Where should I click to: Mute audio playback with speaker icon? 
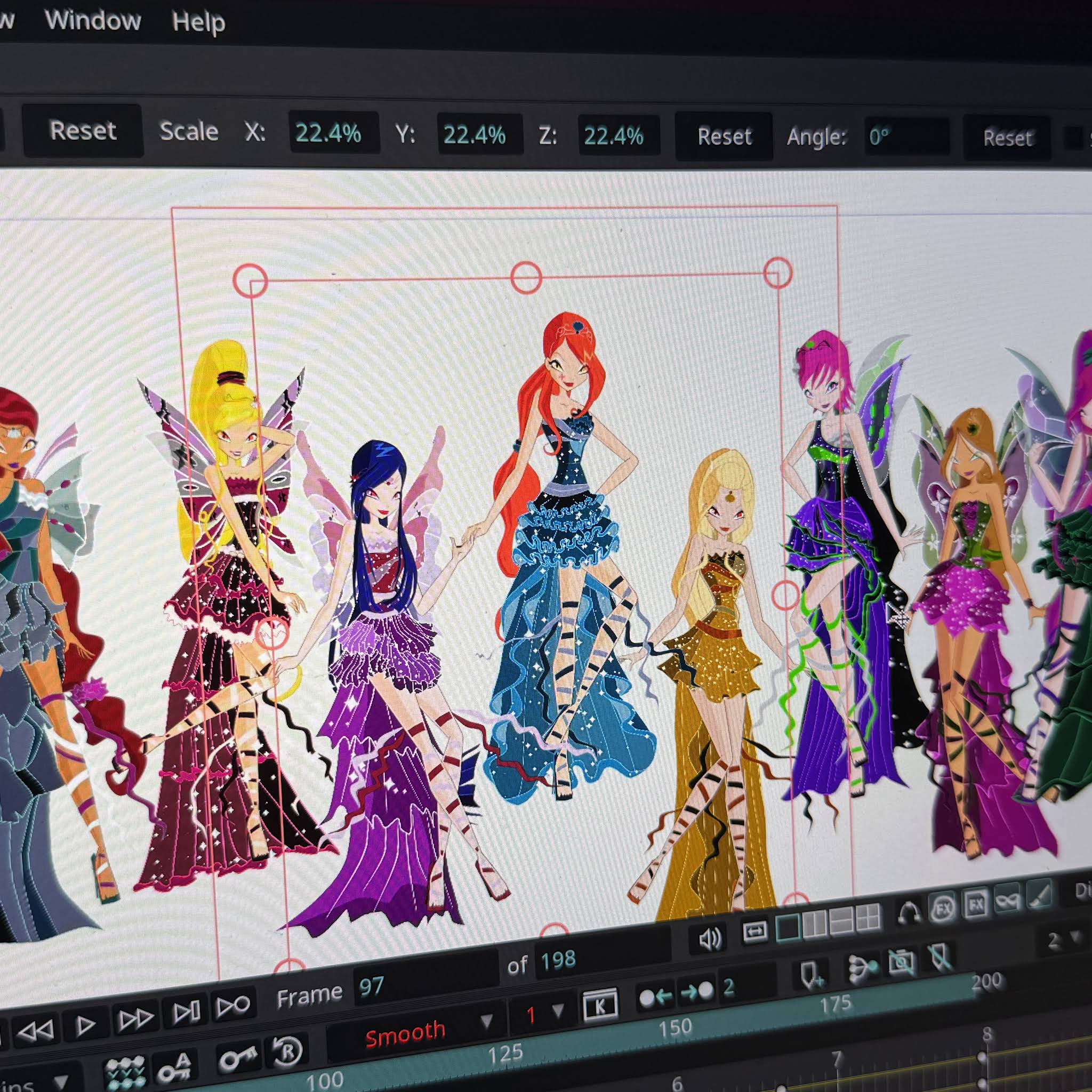(x=710, y=938)
